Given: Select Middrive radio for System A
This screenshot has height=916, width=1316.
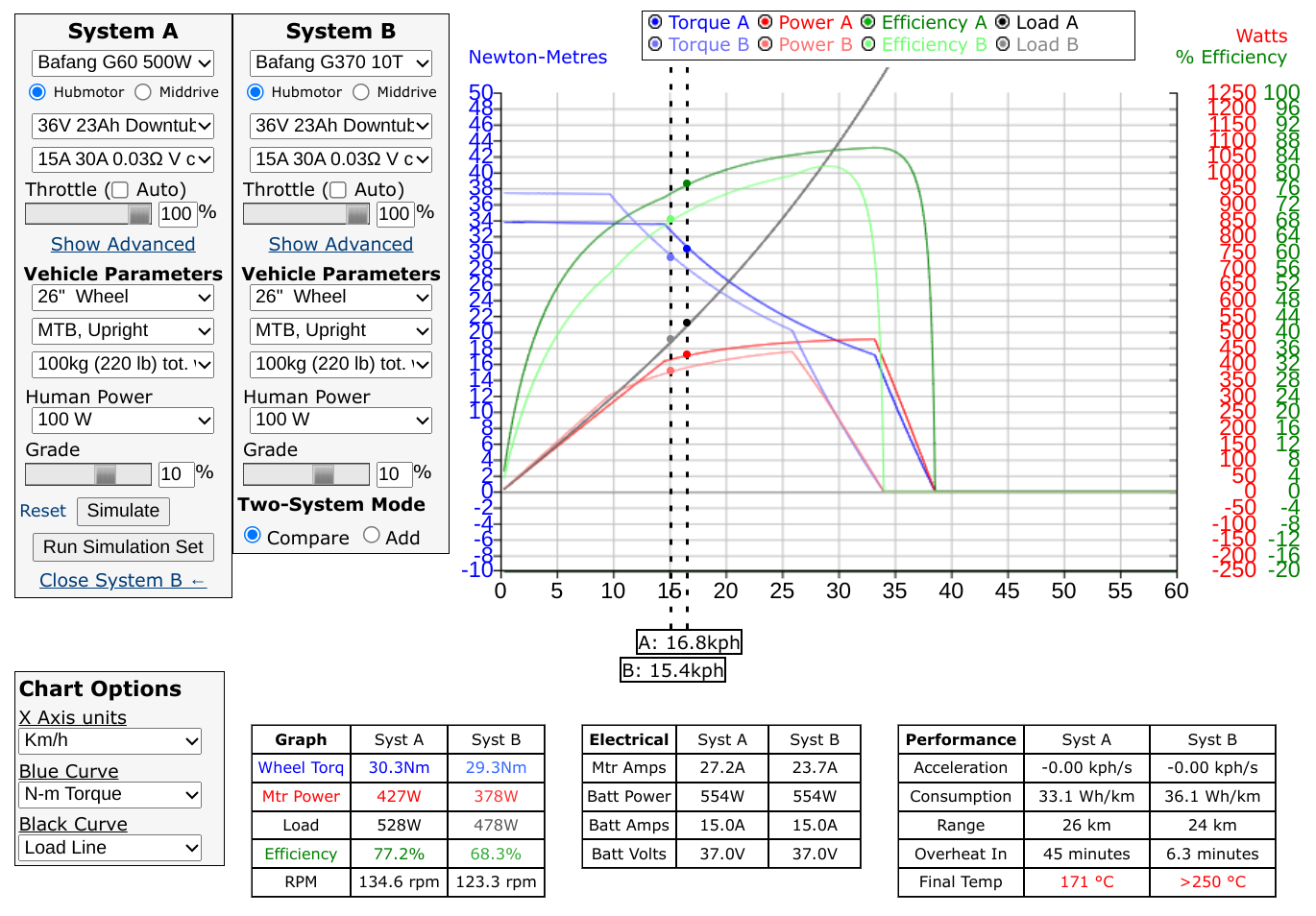Looking at the screenshot, I should click(x=143, y=92).
